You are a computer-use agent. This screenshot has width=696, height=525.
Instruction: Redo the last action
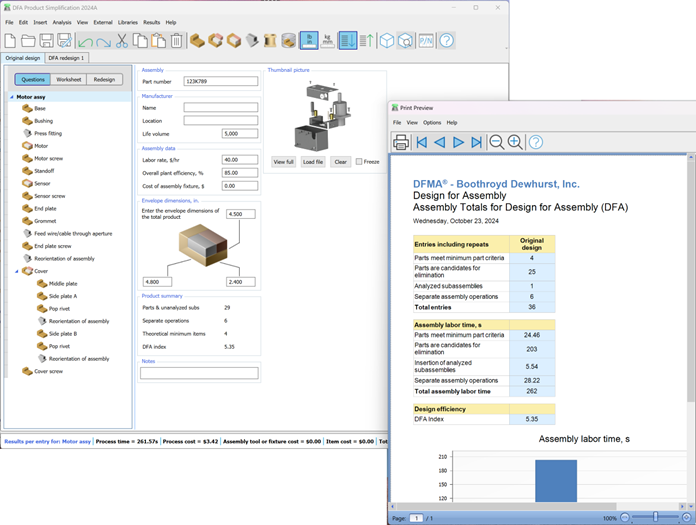click(x=103, y=42)
